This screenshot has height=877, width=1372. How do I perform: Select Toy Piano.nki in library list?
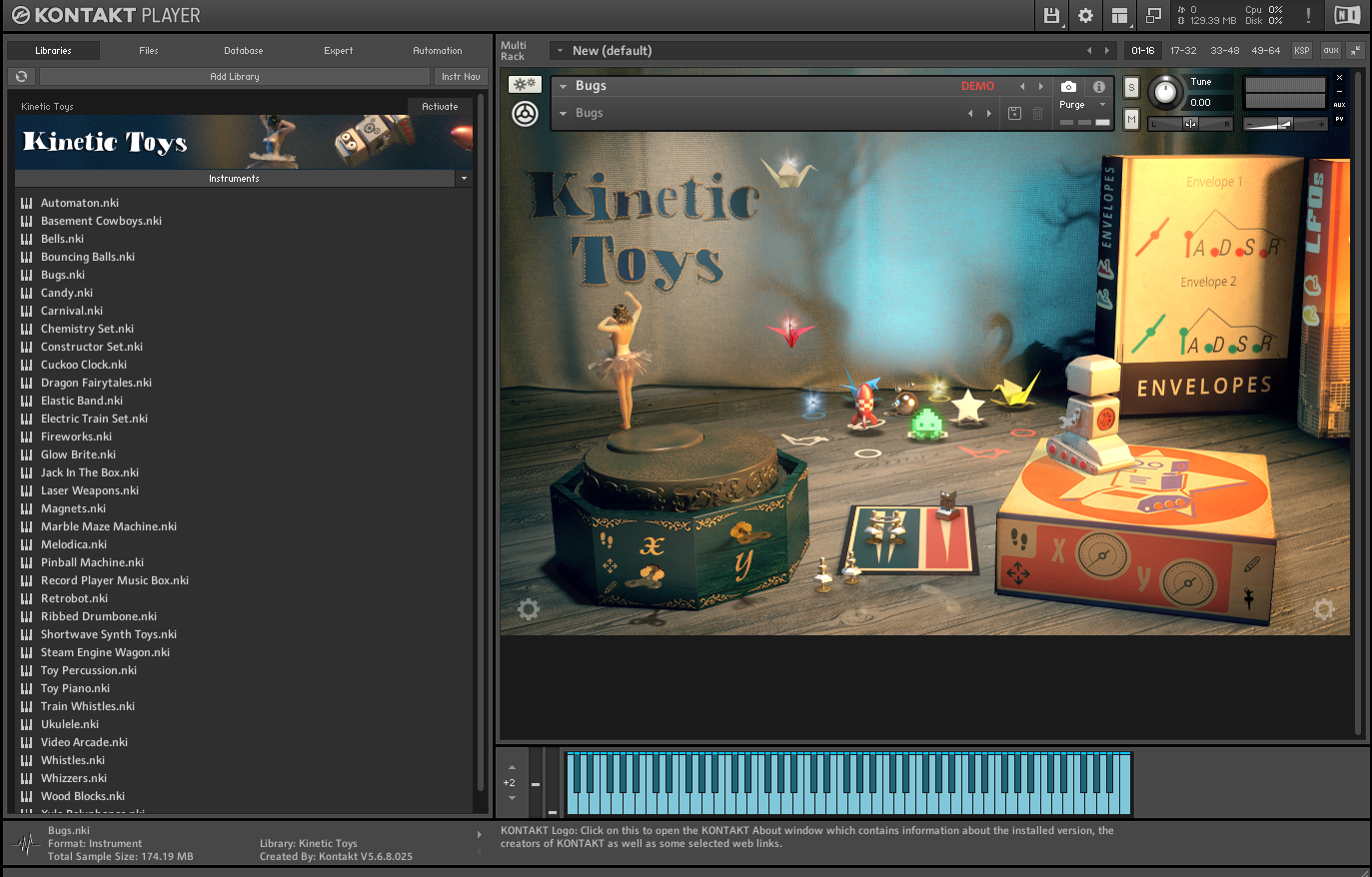pyautogui.click(x=75, y=688)
